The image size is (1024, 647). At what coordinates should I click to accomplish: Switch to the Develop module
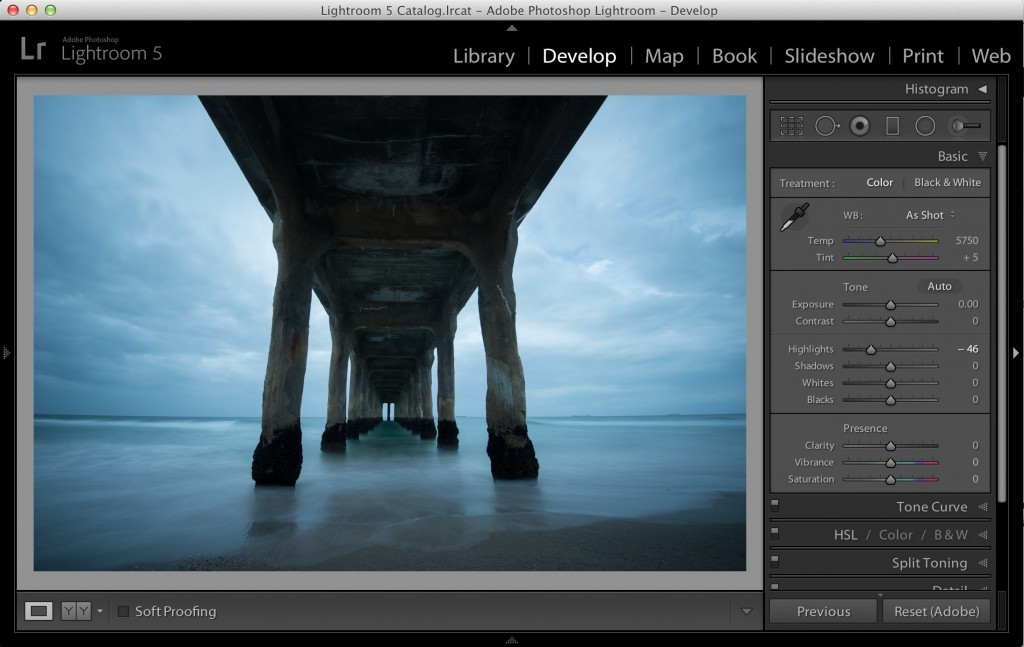coord(579,56)
